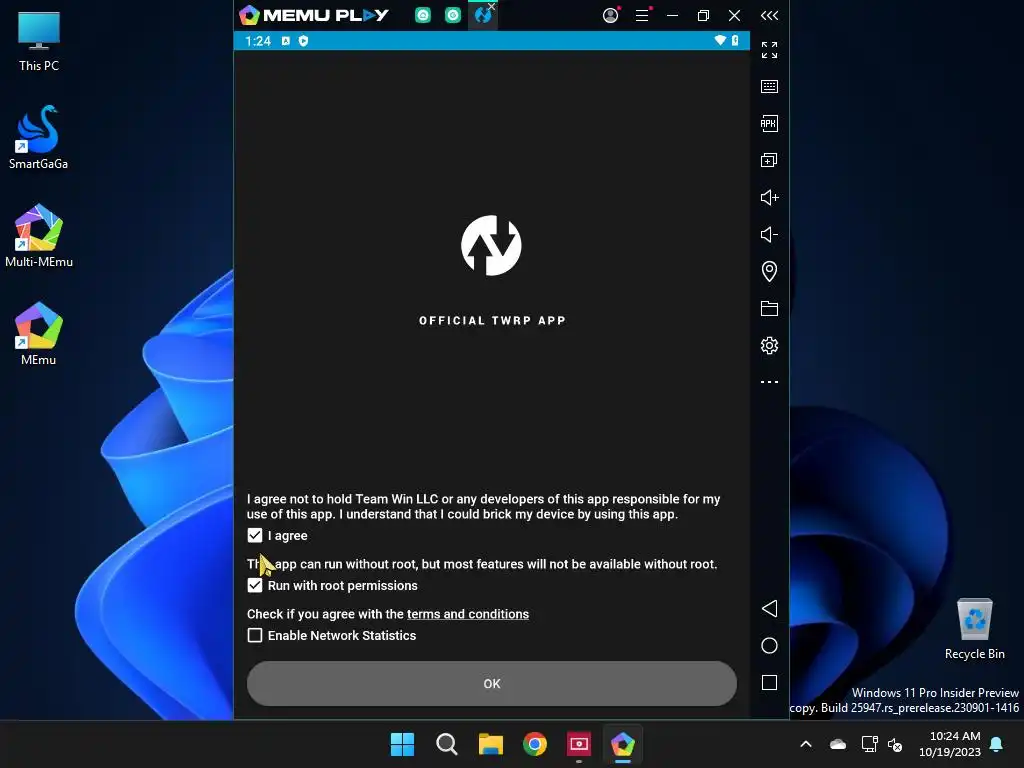Open the multi-window add icon in sidebar
This screenshot has width=1024, height=768.
pos(769,161)
